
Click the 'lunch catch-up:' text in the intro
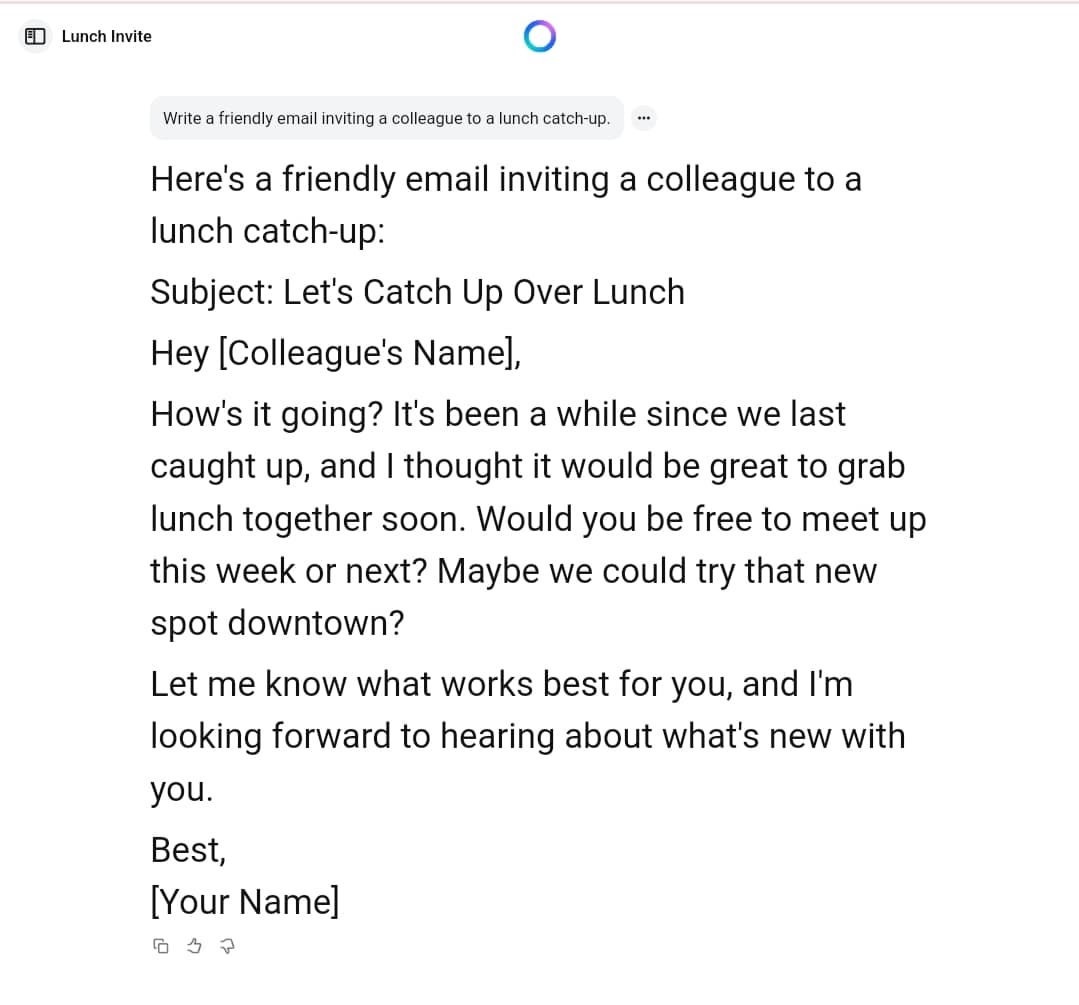pos(267,231)
